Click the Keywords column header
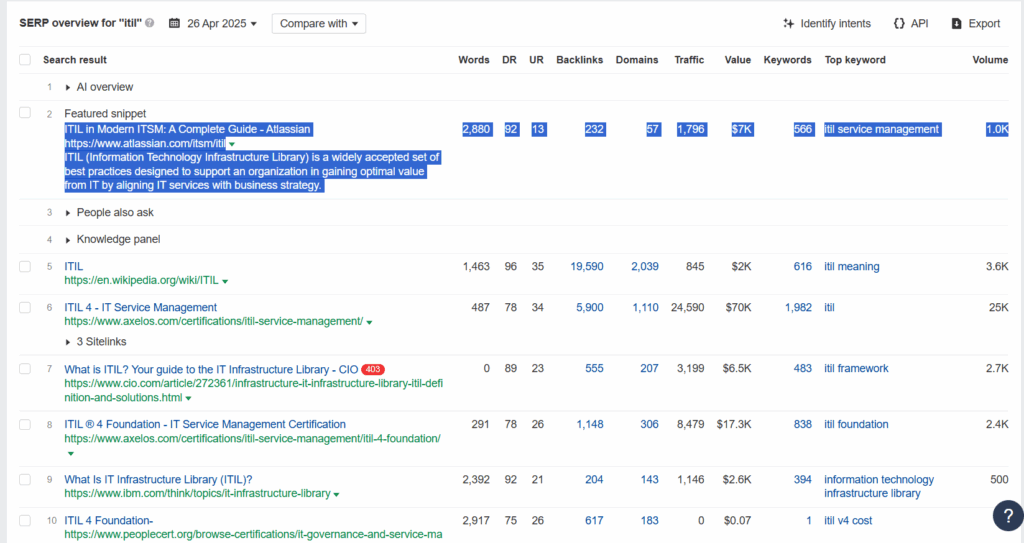The width and height of the screenshot is (1024, 543). pyautogui.click(x=787, y=59)
